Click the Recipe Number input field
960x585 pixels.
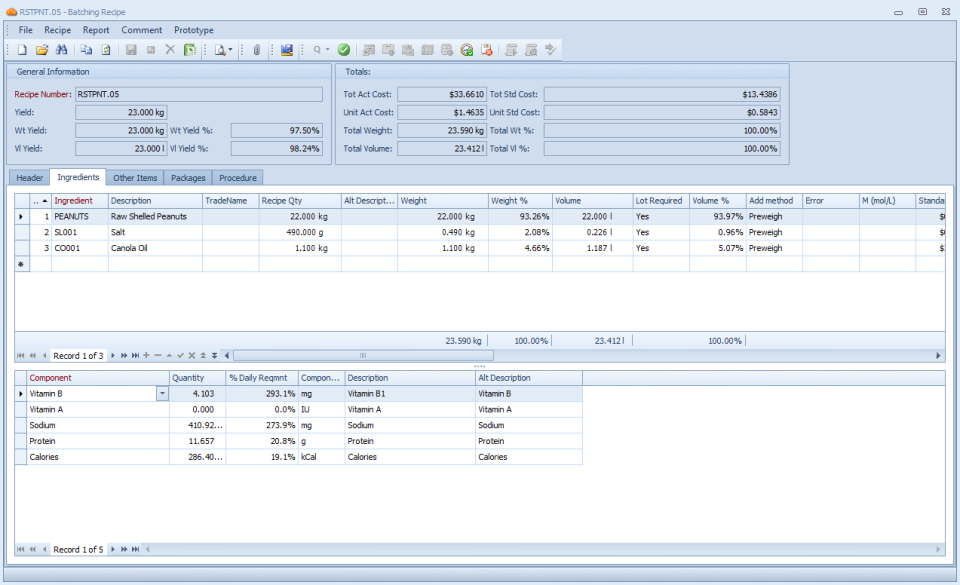198,94
